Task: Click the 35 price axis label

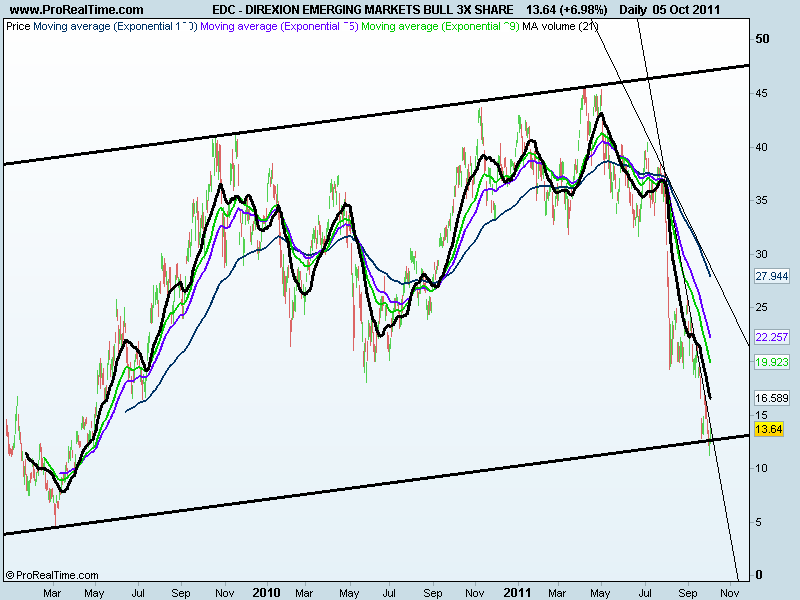Action: click(762, 200)
